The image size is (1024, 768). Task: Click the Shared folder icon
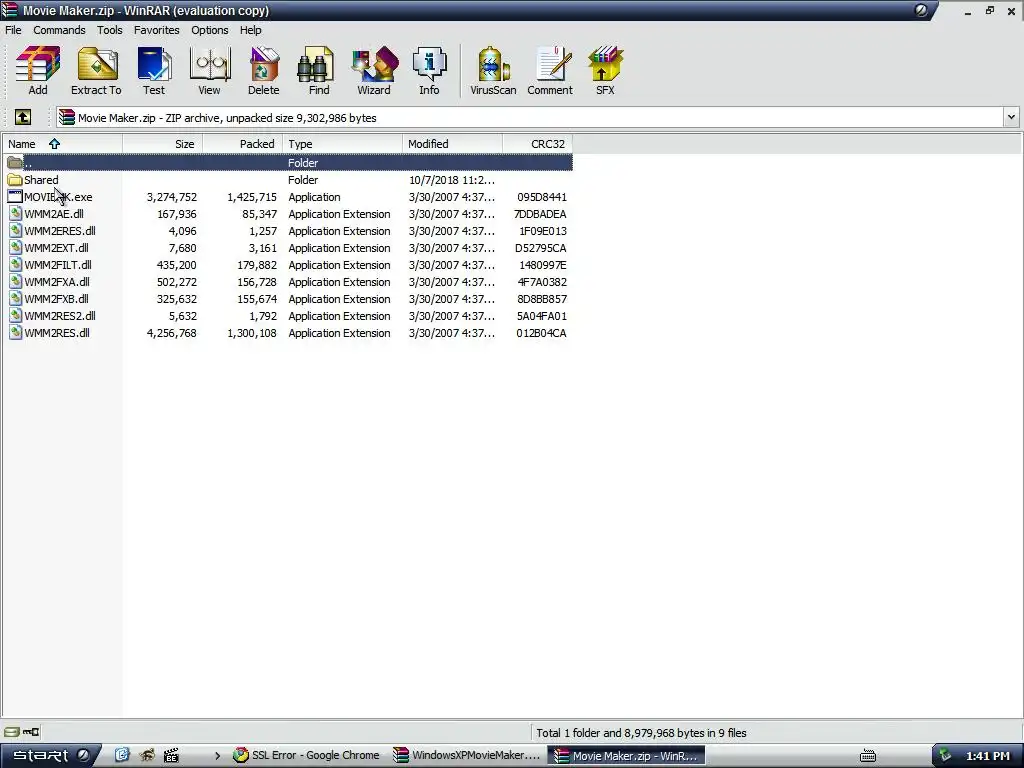click(x=15, y=180)
